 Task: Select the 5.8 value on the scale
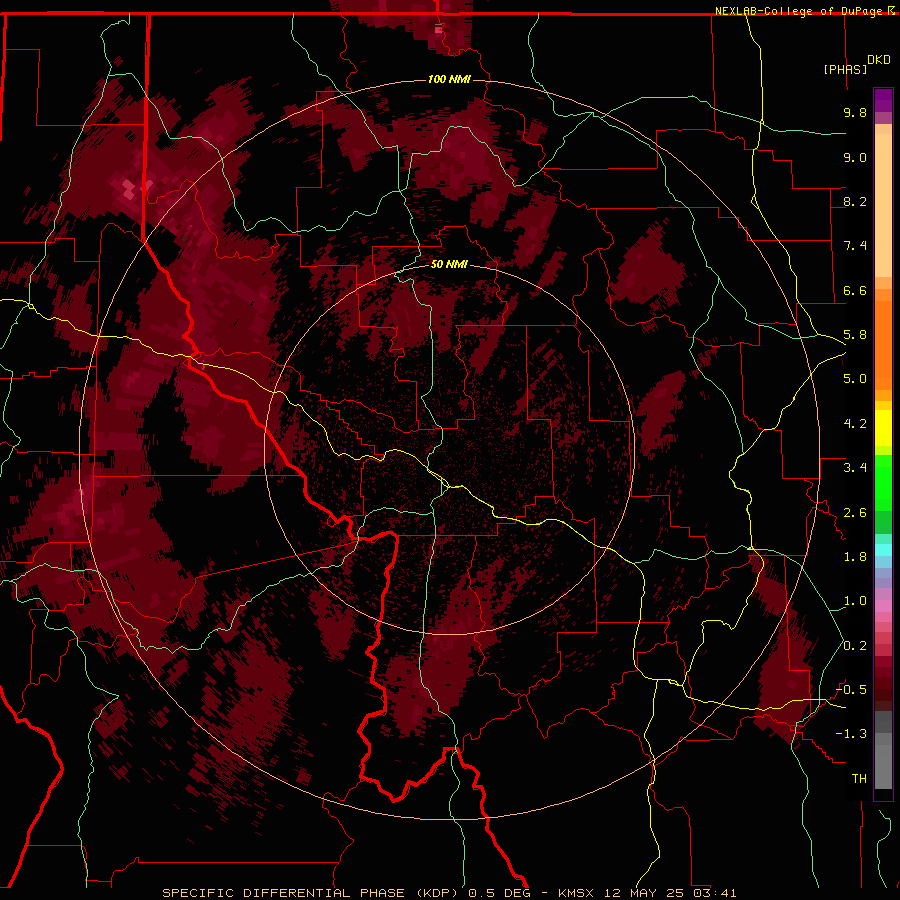tap(855, 335)
